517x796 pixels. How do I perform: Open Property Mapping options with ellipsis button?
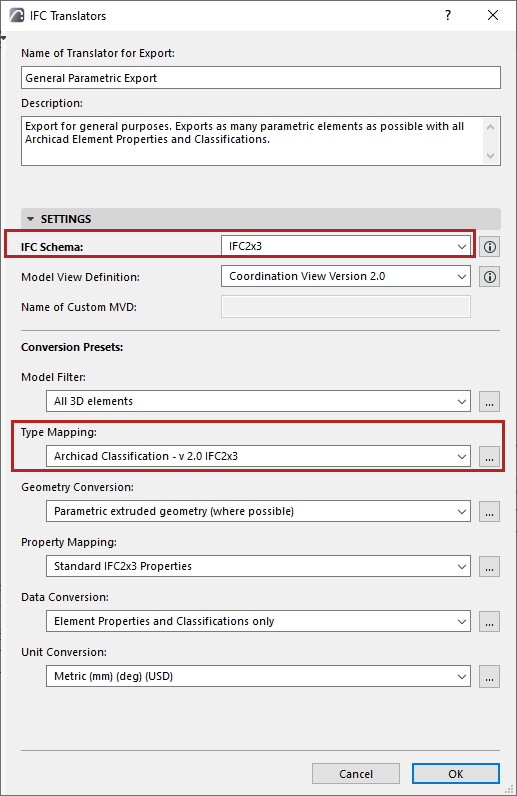[490, 567]
